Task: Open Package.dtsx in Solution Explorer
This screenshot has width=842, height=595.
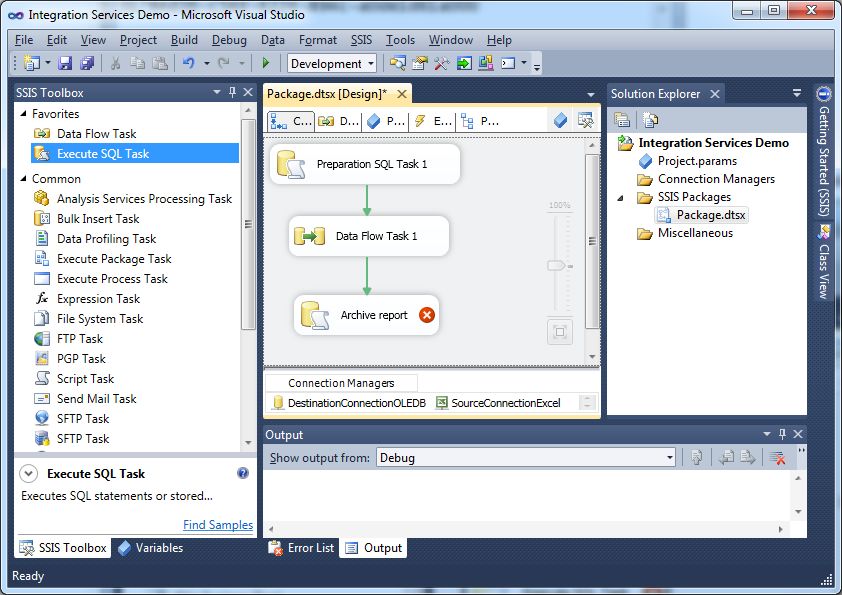Action: coord(701,215)
